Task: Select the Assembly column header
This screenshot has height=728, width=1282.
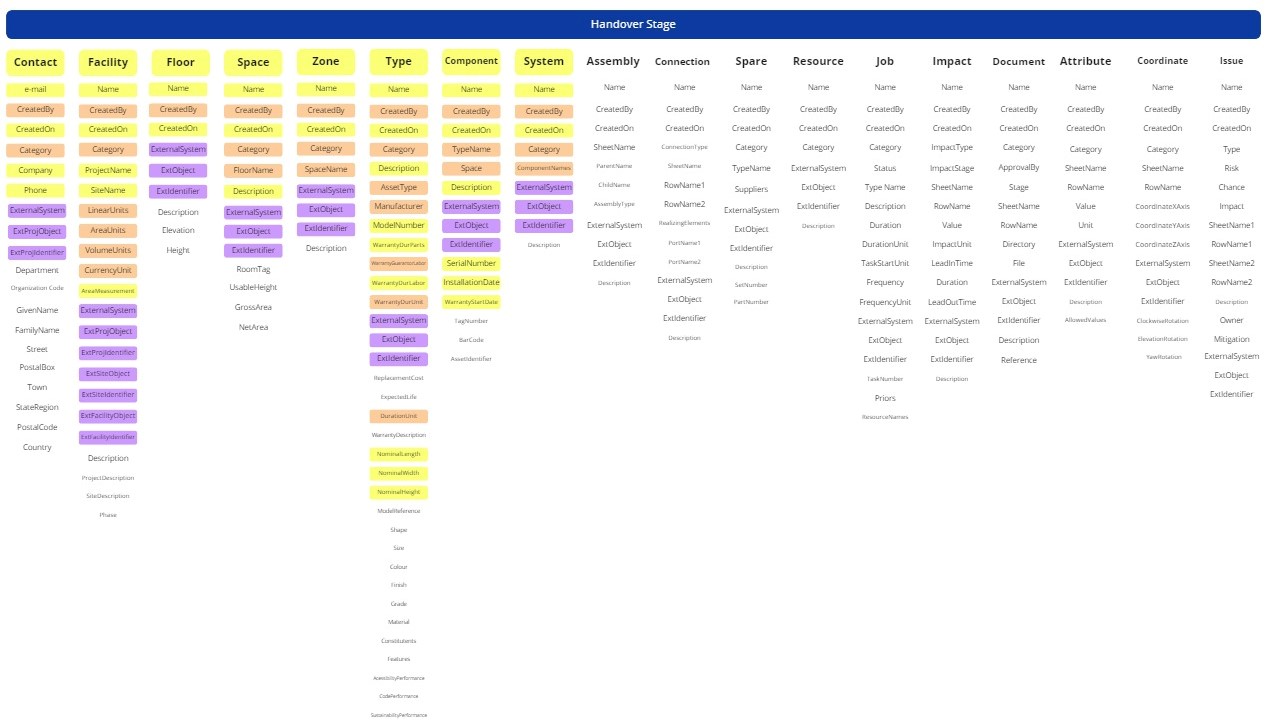Action: (612, 61)
